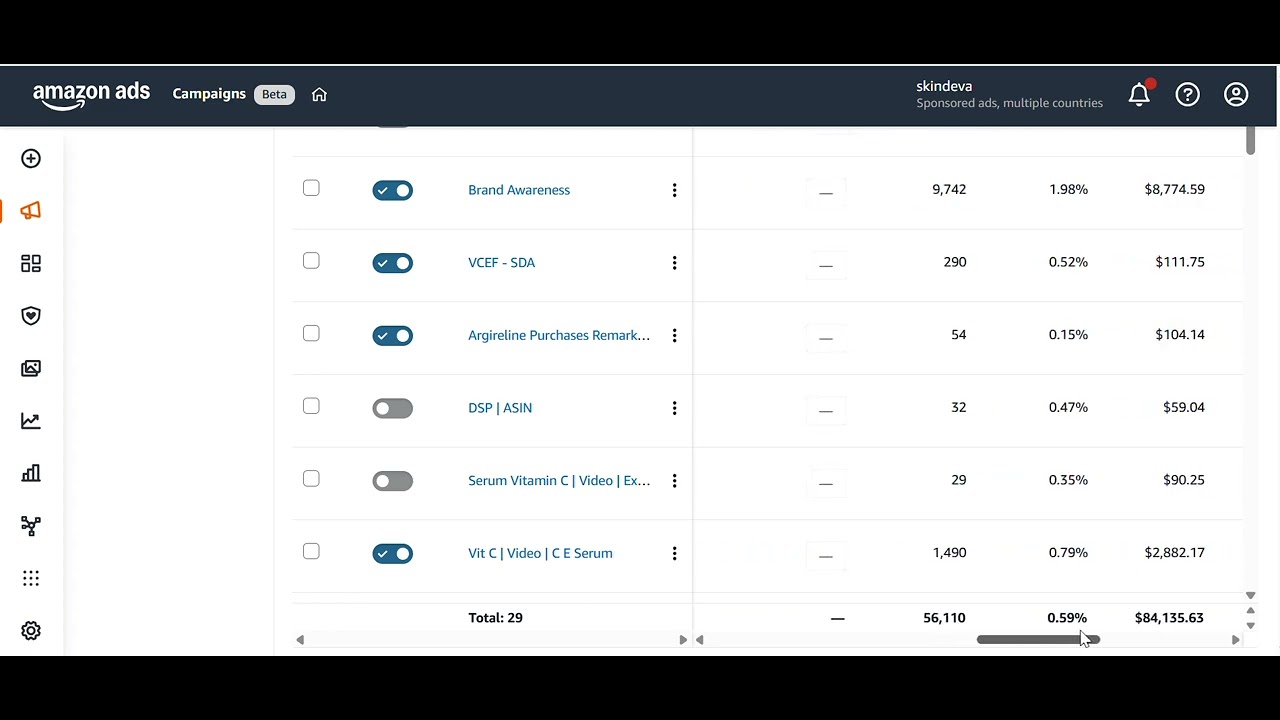Open the home icon beside Campaigns
This screenshot has height=720, width=1280.
coord(319,94)
